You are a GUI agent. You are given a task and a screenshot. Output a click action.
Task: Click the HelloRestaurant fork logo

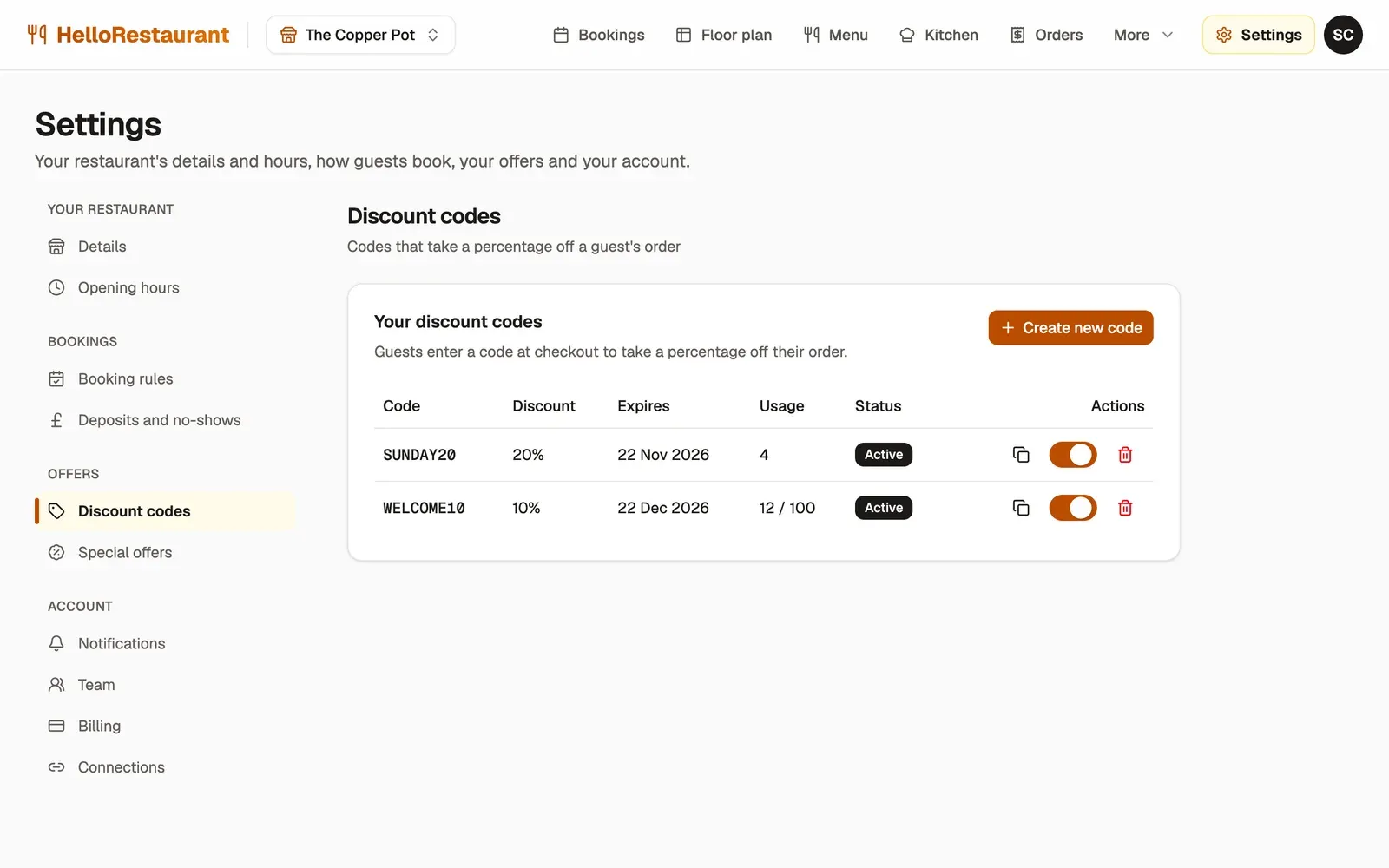[x=36, y=35]
